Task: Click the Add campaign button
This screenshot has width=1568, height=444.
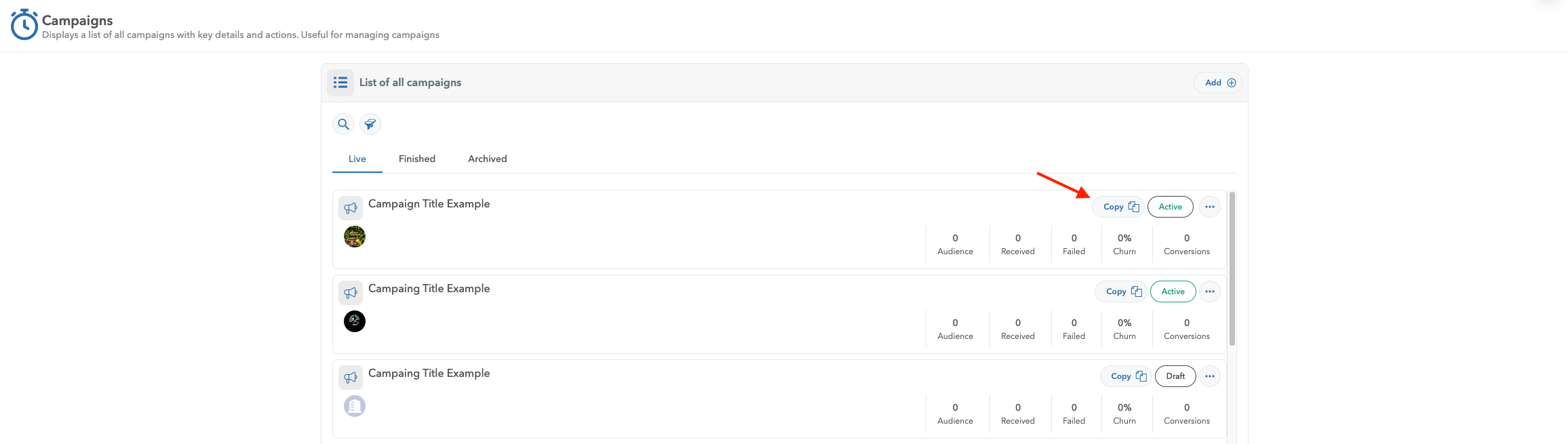Action: pos(1218,83)
